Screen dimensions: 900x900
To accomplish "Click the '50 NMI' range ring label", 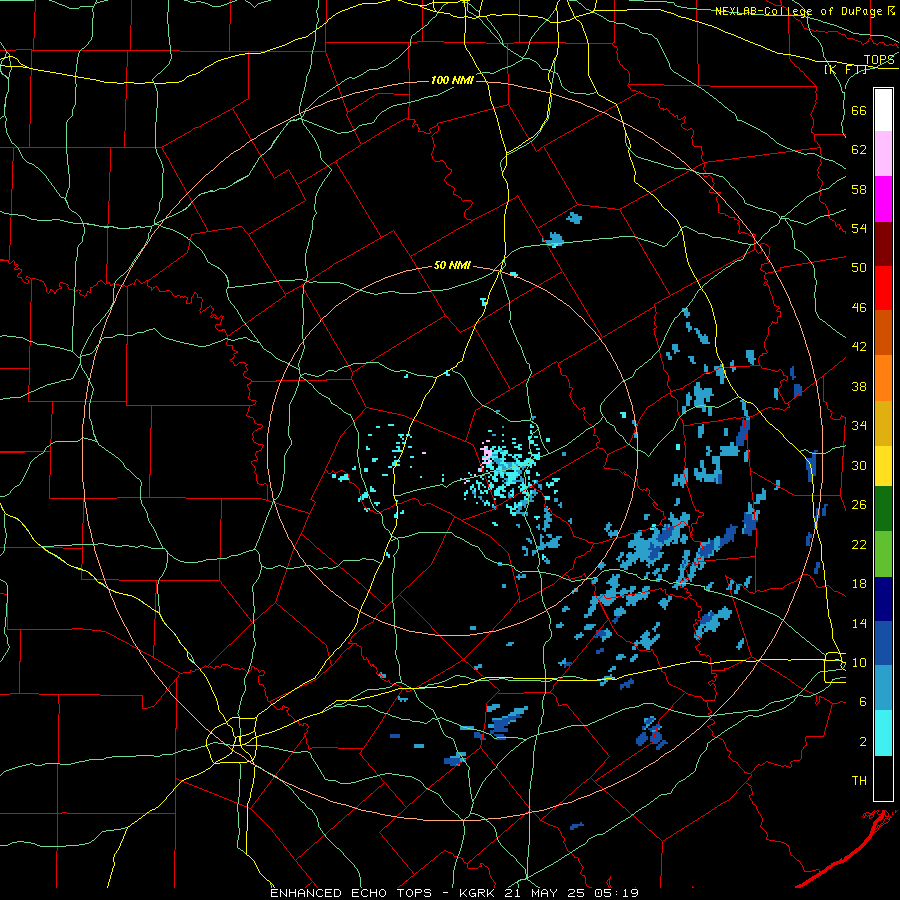I will [x=452, y=265].
